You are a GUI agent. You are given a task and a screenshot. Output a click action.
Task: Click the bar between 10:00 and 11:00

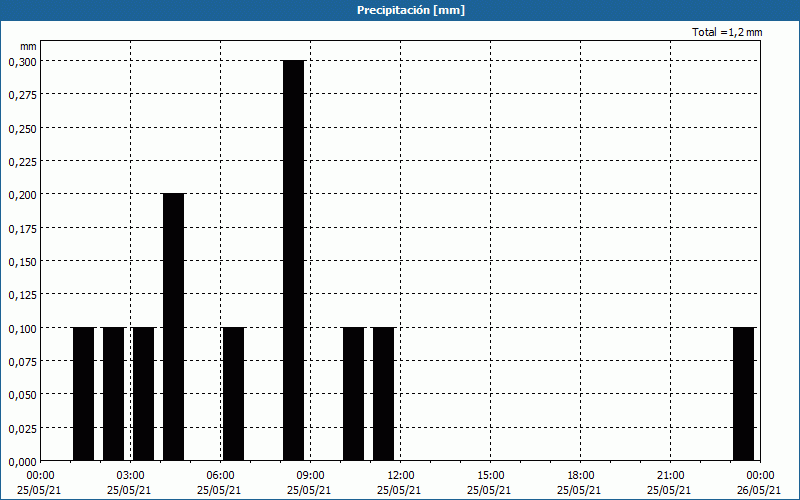354,394
